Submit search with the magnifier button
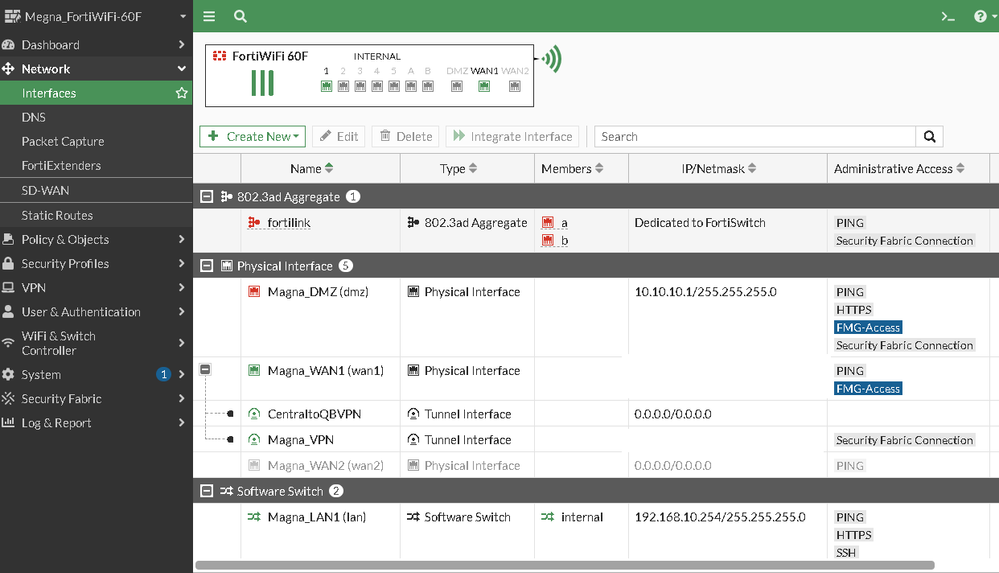This screenshot has width=999, height=573. (930, 136)
